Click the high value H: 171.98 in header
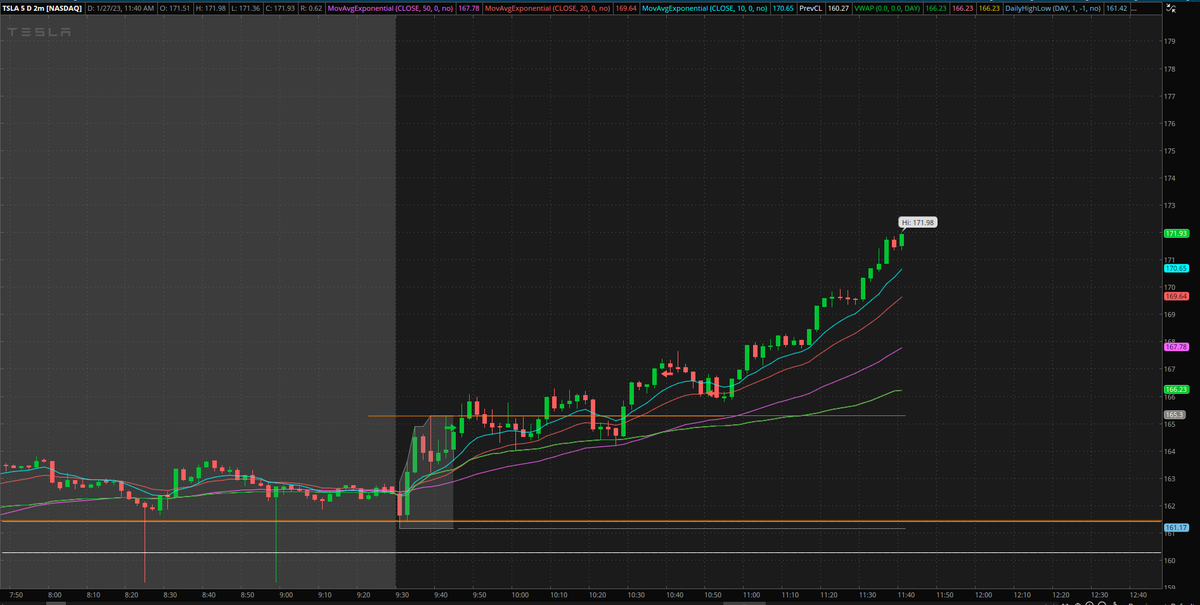Screen dimensions: 1200x605 [210, 8]
